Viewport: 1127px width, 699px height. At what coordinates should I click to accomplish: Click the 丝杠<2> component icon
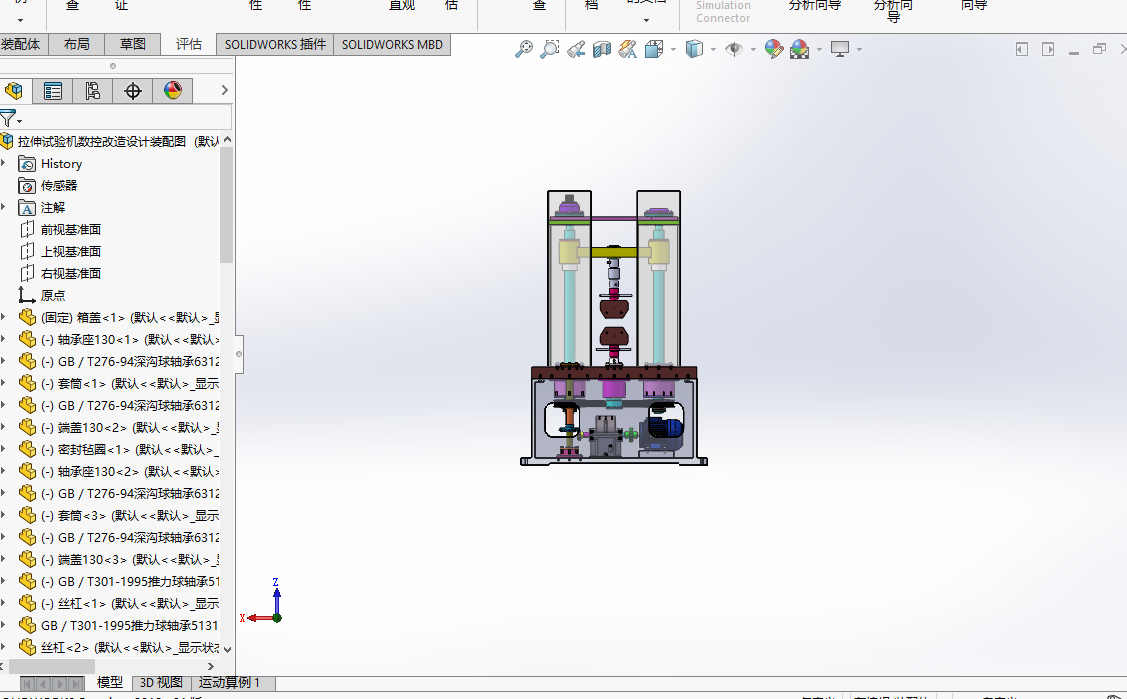pos(27,647)
